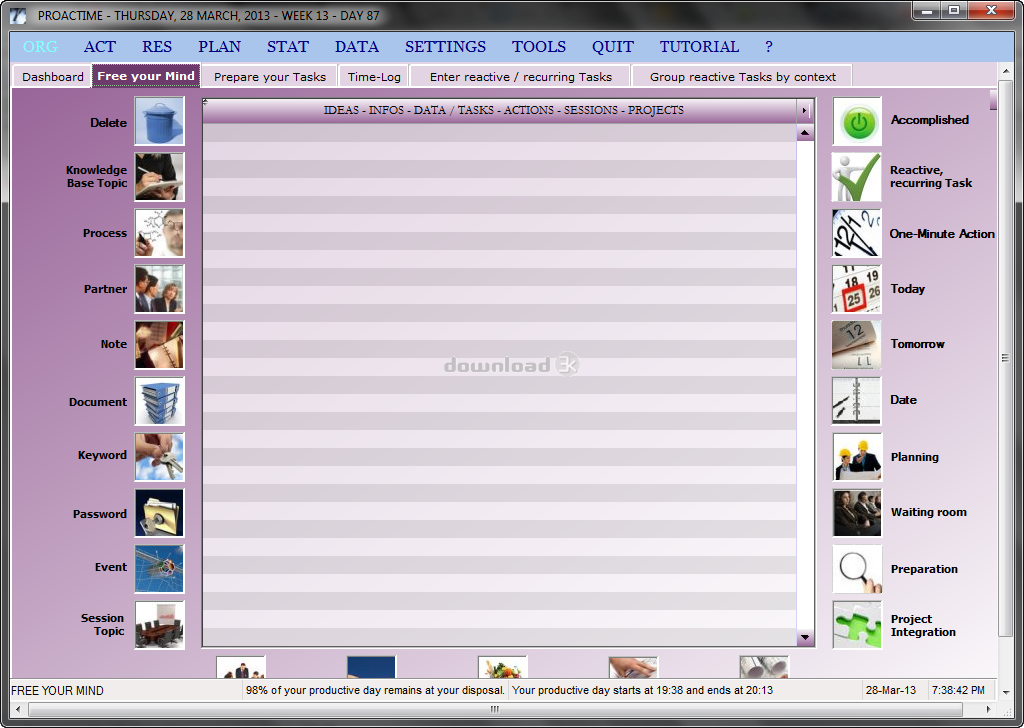Viewport: 1024px width, 728px height.
Task: Open the Preparation magnifying glass icon
Action: 857,569
